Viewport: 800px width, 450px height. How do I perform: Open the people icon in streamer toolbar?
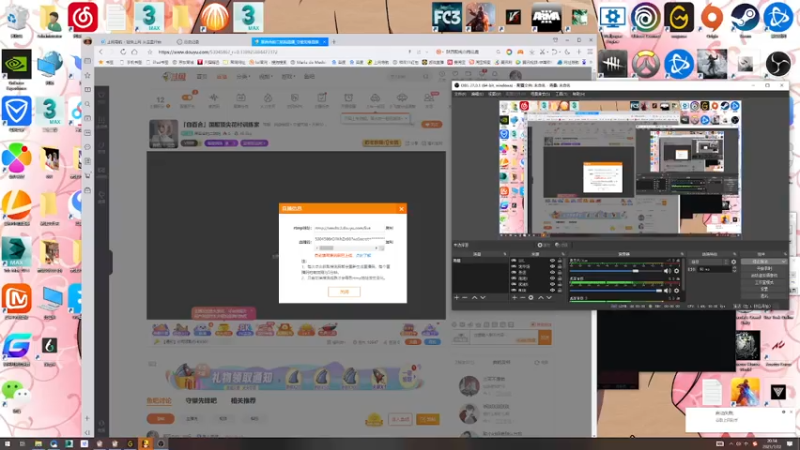pyautogui.click(x=429, y=98)
